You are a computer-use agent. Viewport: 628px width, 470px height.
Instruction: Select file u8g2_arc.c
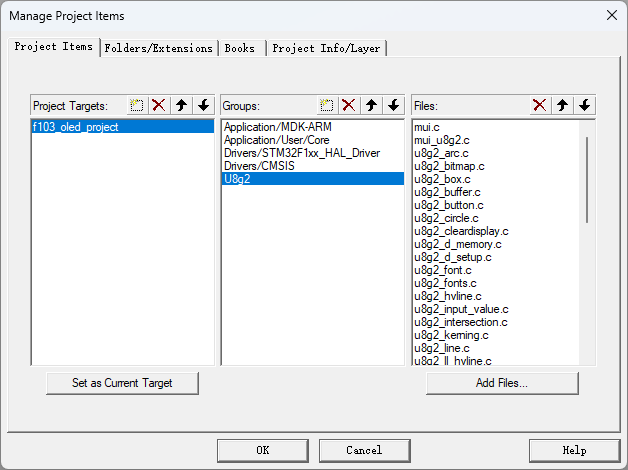(496, 153)
